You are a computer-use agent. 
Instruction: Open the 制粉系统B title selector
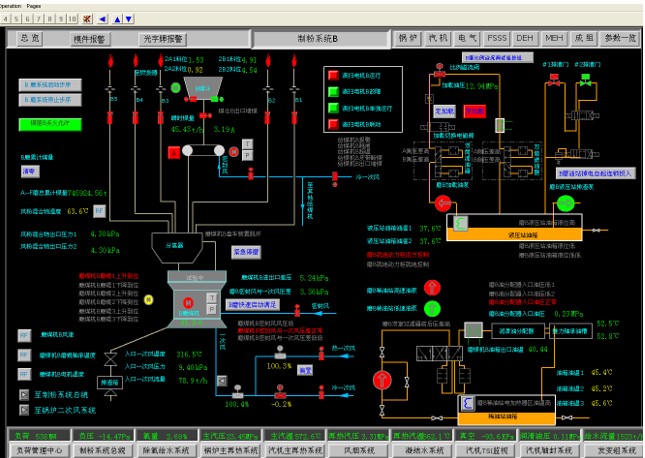pos(318,38)
